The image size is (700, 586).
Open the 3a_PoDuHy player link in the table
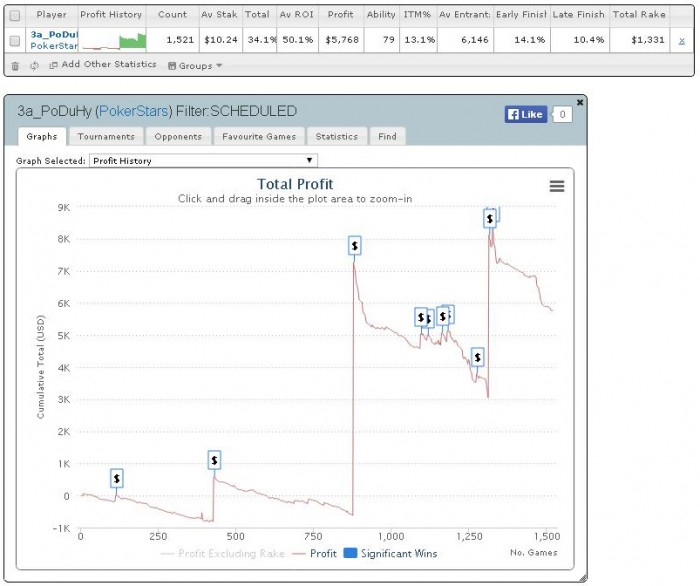pyautogui.click(x=54, y=34)
